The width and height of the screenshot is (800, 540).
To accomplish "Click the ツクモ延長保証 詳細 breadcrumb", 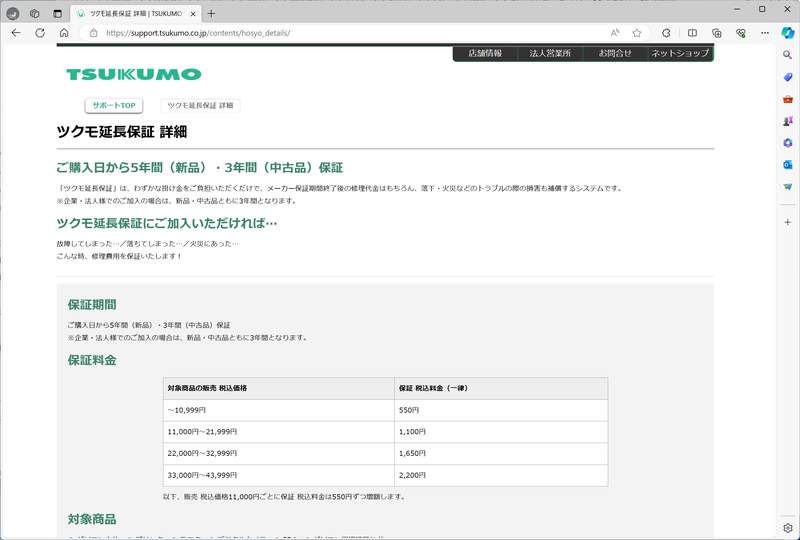I will pyautogui.click(x=200, y=106).
